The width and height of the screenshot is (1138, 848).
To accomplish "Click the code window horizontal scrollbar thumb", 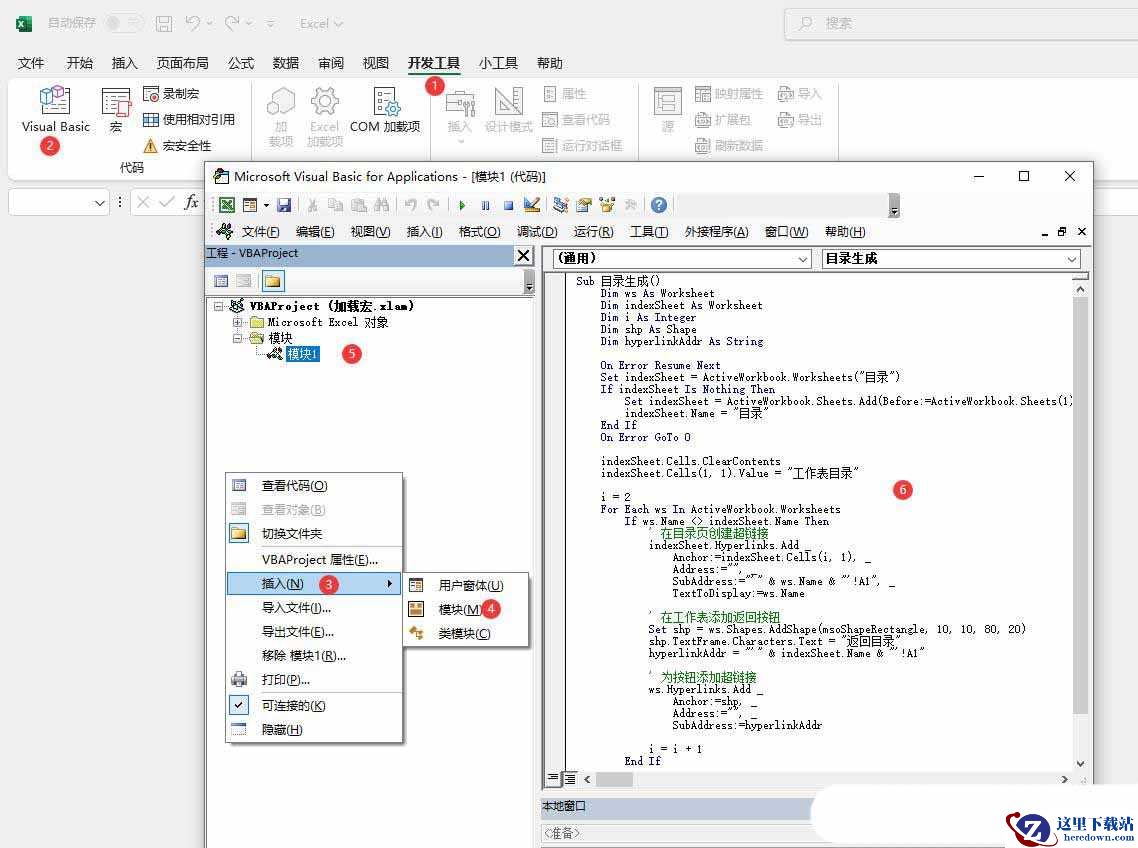I will tap(614, 779).
